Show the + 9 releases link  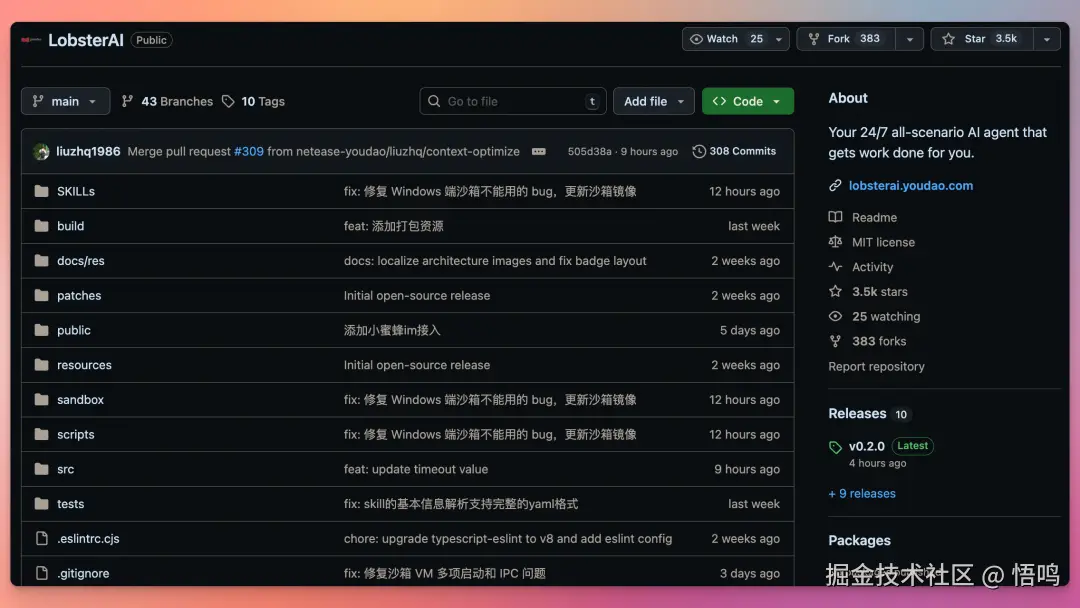(x=862, y=494)
